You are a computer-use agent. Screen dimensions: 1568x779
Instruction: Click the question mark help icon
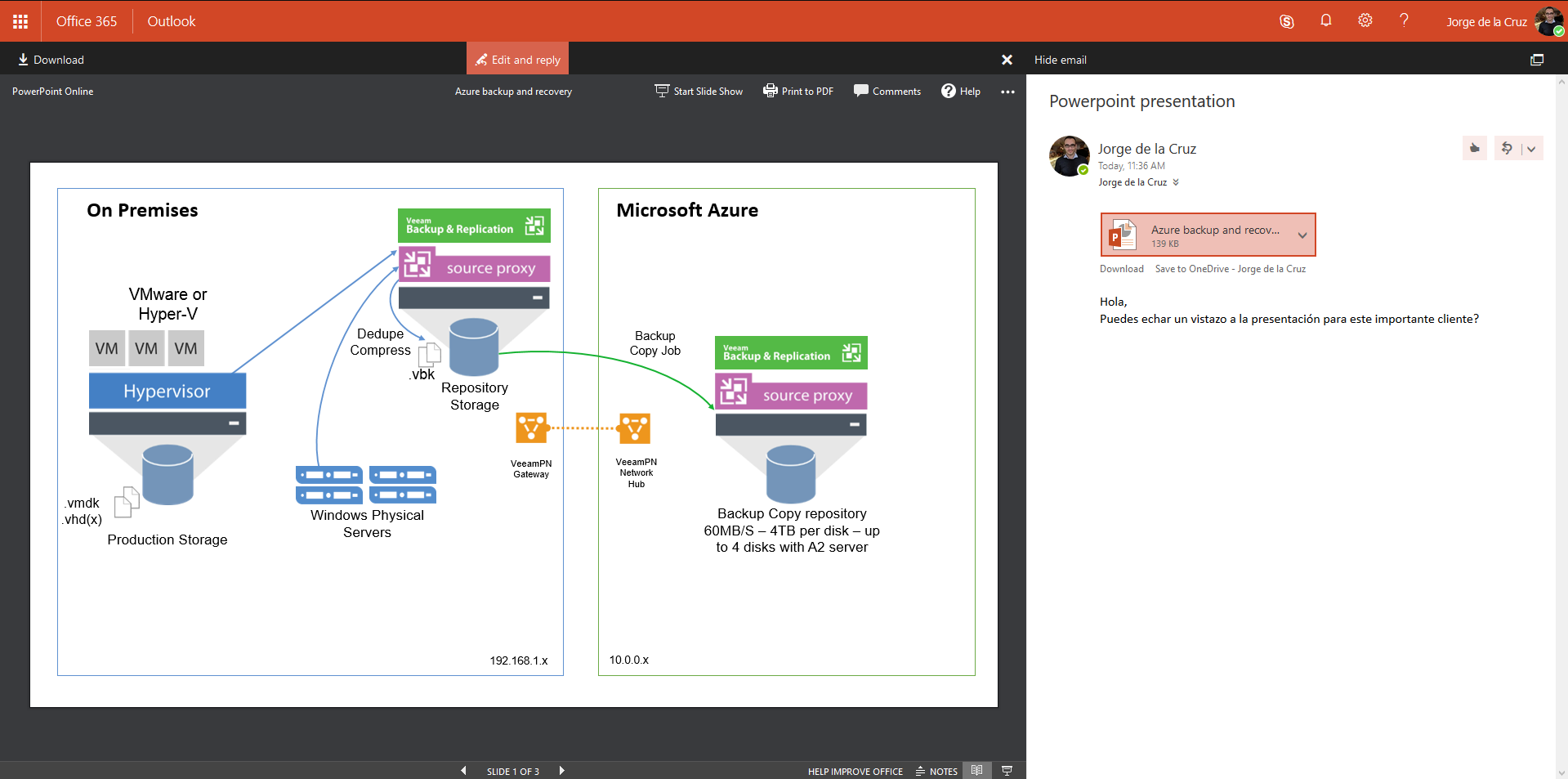(1404, 20)
